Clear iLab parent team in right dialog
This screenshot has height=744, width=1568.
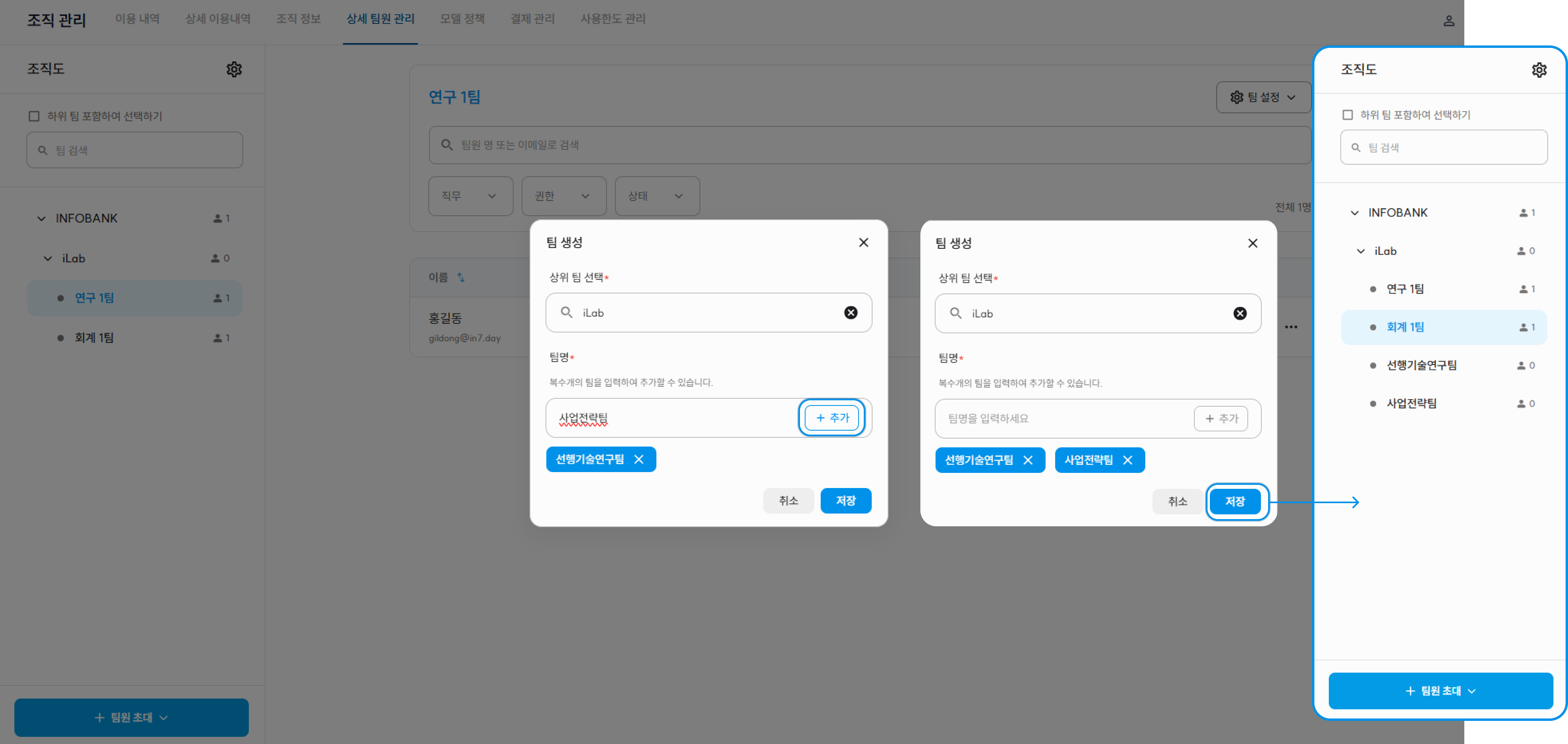1239,313
